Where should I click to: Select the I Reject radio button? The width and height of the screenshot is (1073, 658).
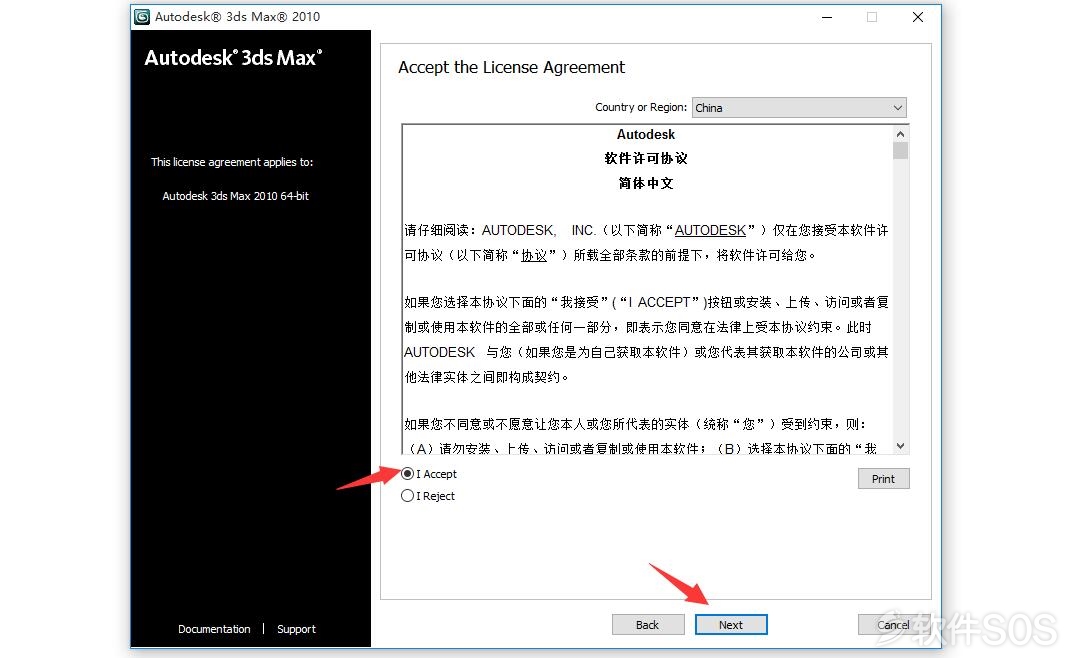(x=407, y=496)
